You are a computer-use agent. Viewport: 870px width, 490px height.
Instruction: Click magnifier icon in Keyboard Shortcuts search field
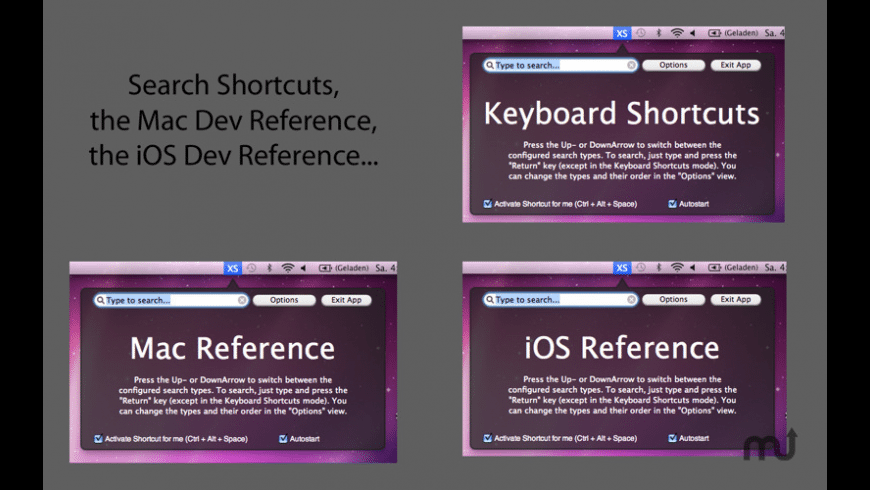(490, 65)
